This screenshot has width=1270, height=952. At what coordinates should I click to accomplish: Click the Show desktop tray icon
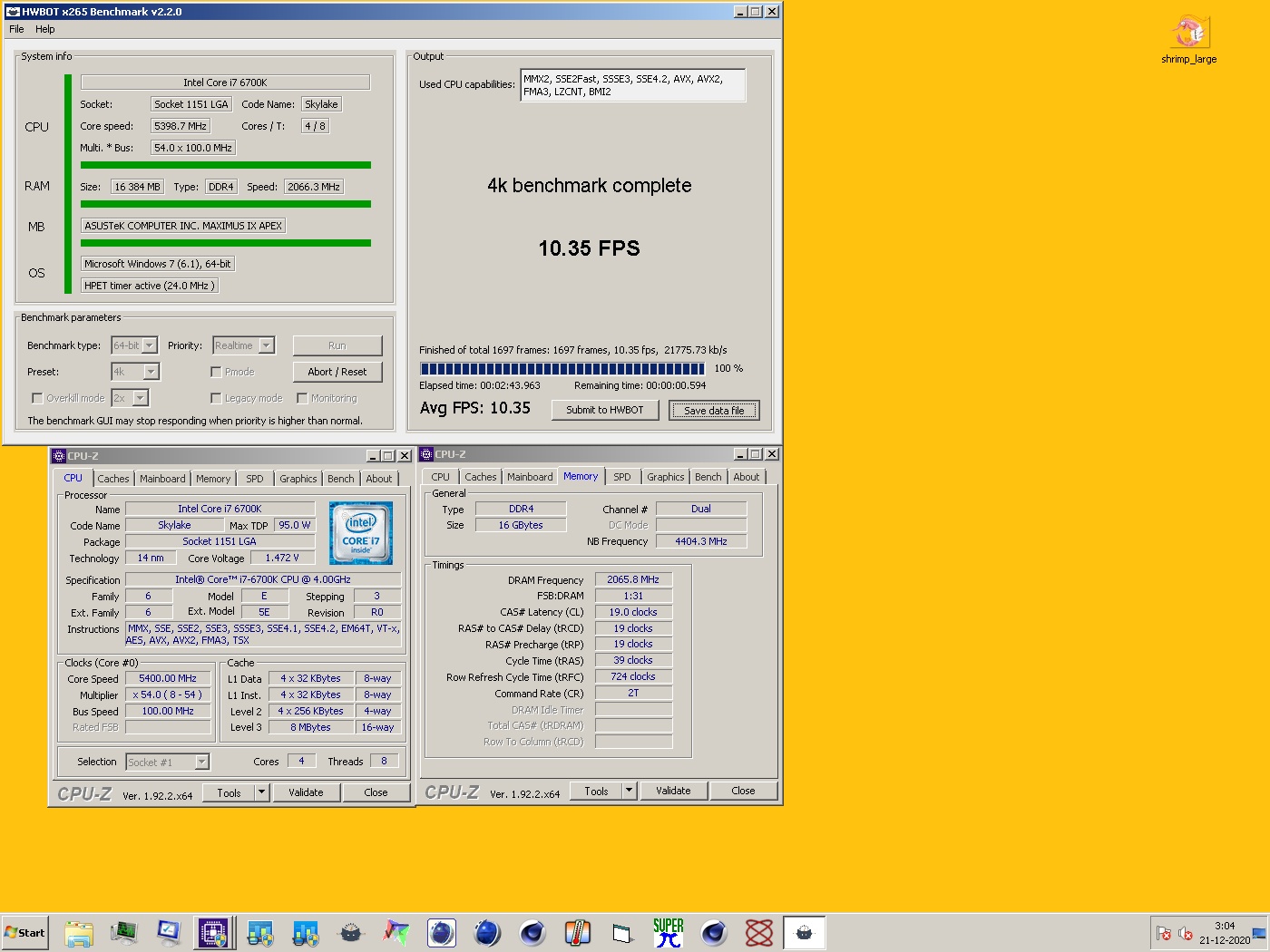[x=1259, y=933]
